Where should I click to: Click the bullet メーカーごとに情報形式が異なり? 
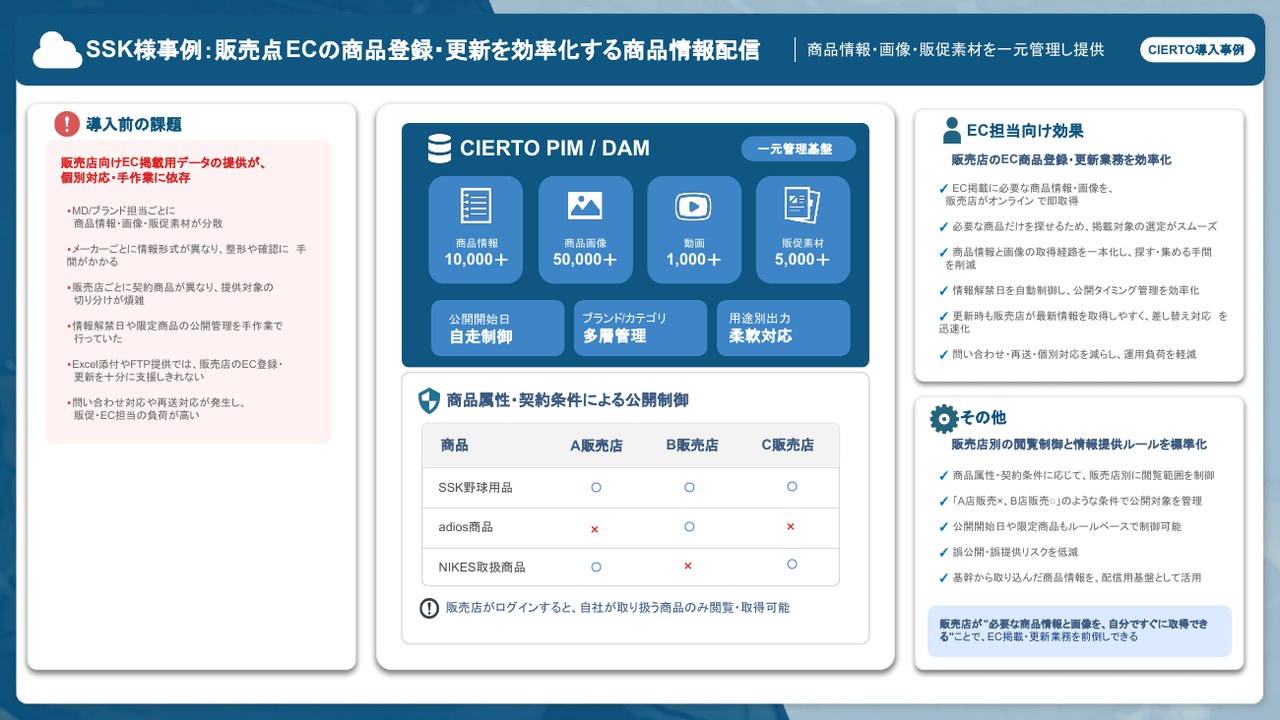click(x=186, y=255)
